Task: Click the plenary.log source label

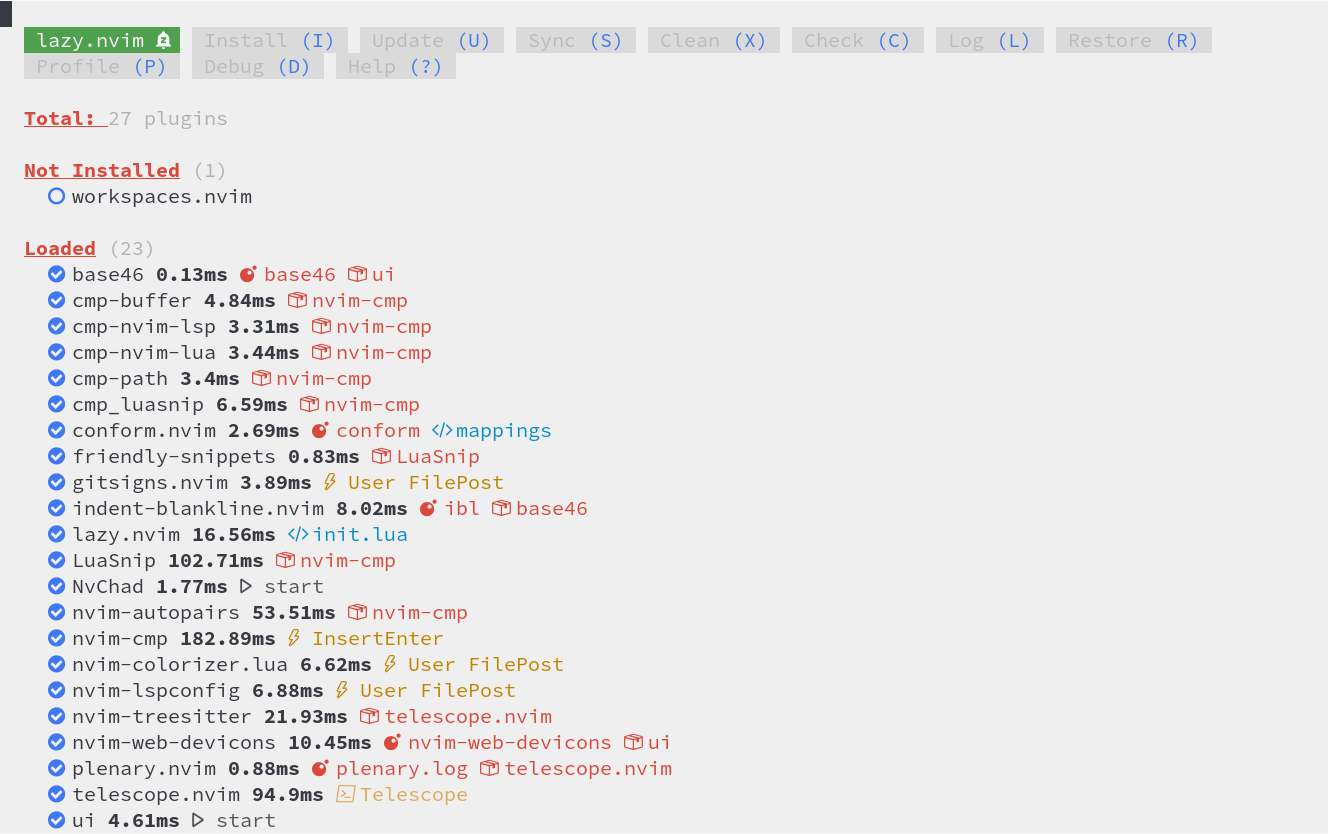Action: pos(402,768)
